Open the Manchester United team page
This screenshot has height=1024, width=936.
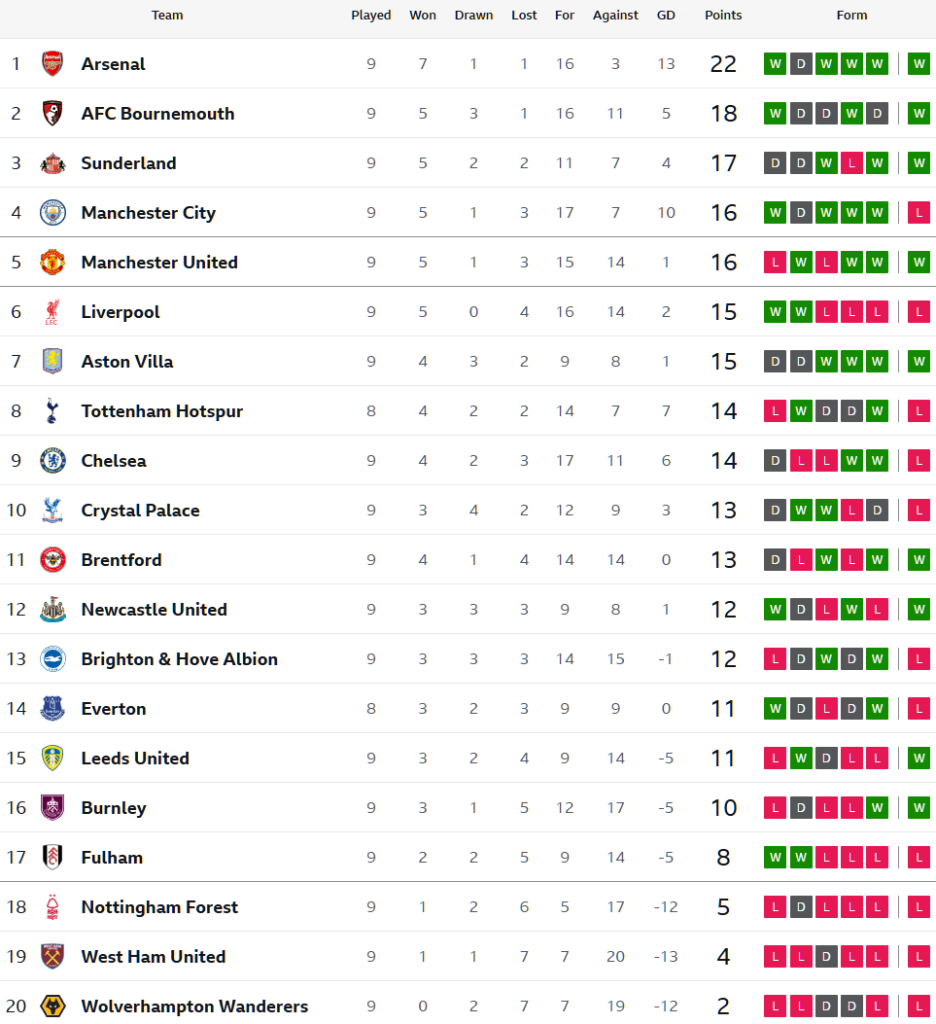(x=159, y=262)
